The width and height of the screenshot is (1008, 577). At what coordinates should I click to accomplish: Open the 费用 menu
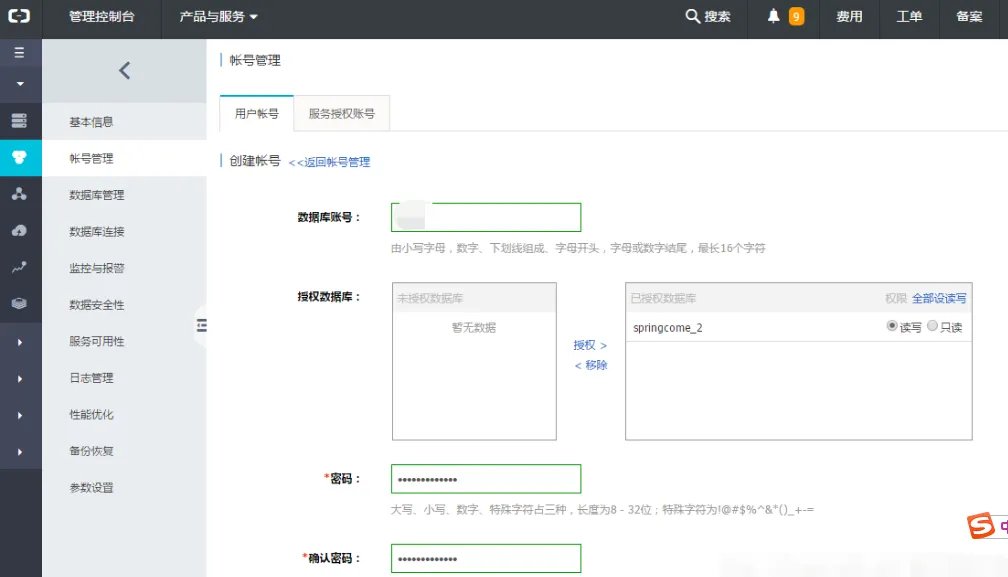pyautogui.click(x=849, y=17)
